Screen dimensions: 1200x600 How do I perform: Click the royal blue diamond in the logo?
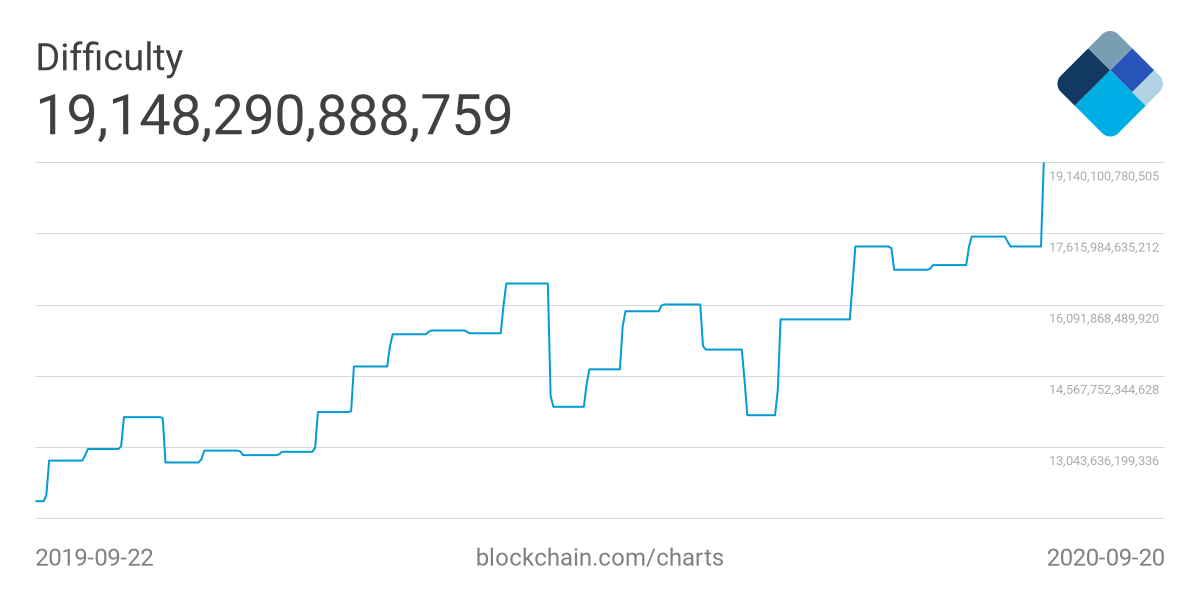point(1133,70)
